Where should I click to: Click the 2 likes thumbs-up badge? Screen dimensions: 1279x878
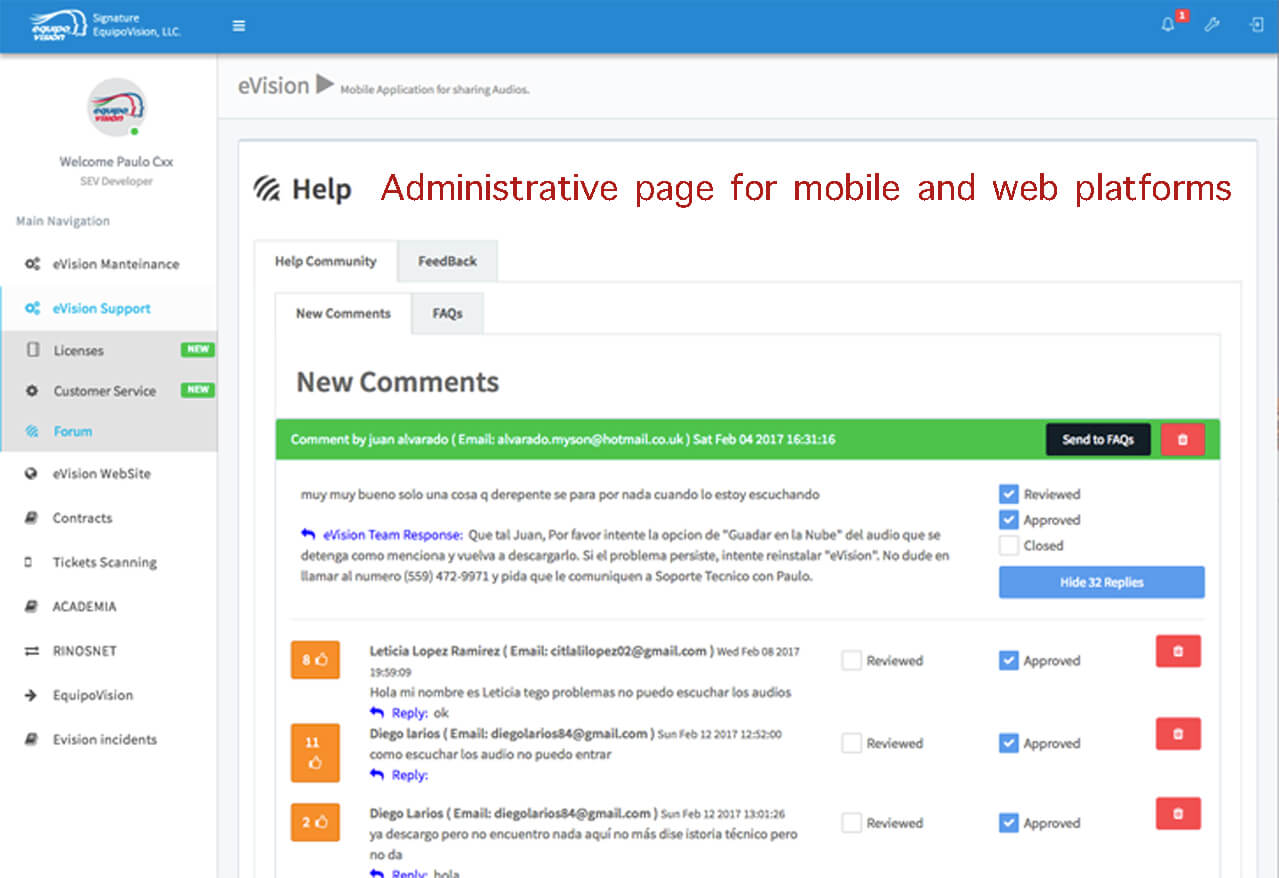[x=315, y=823]
